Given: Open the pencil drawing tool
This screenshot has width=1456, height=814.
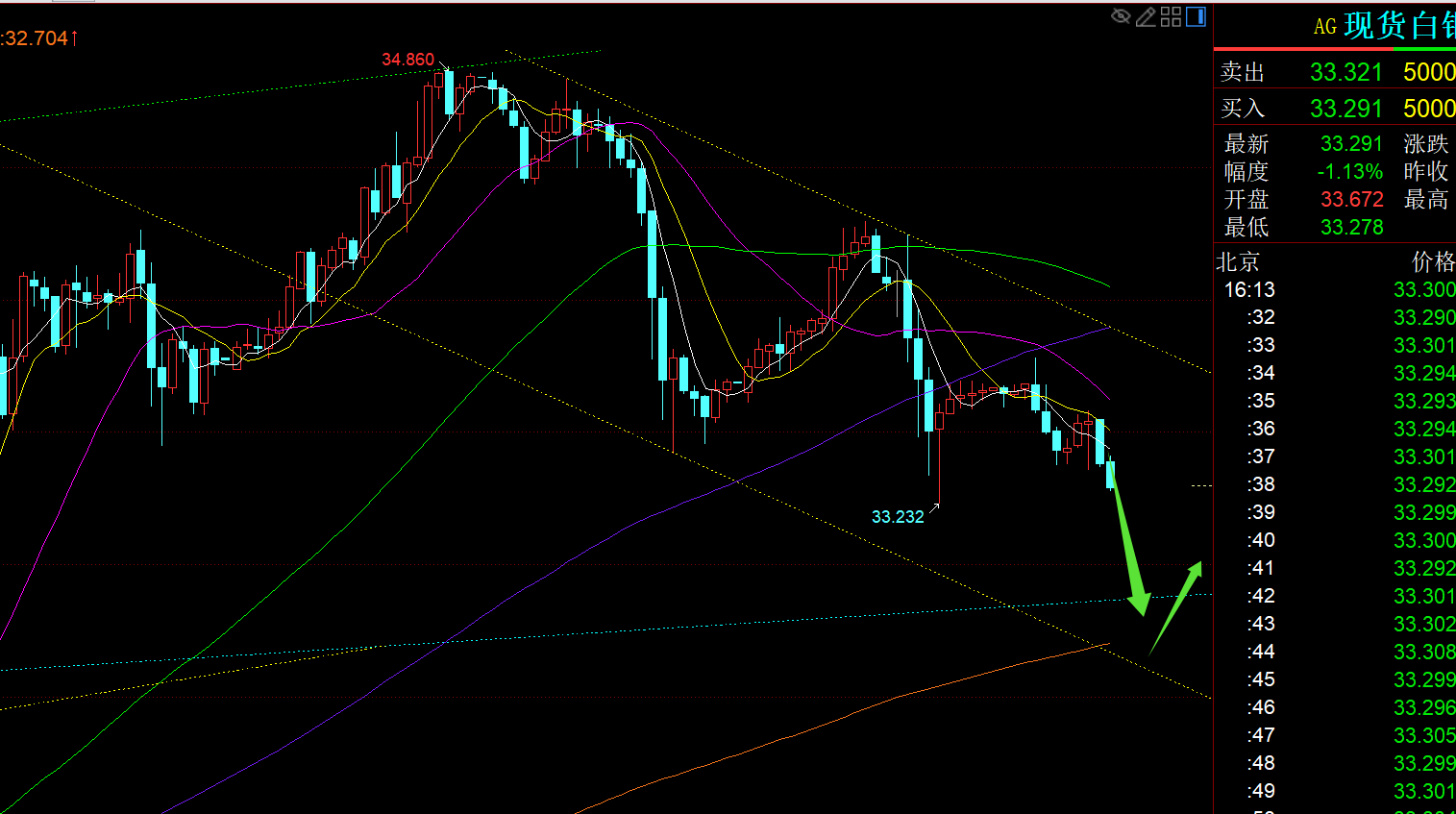Looking at the screenshot, I should (1146, 16).
